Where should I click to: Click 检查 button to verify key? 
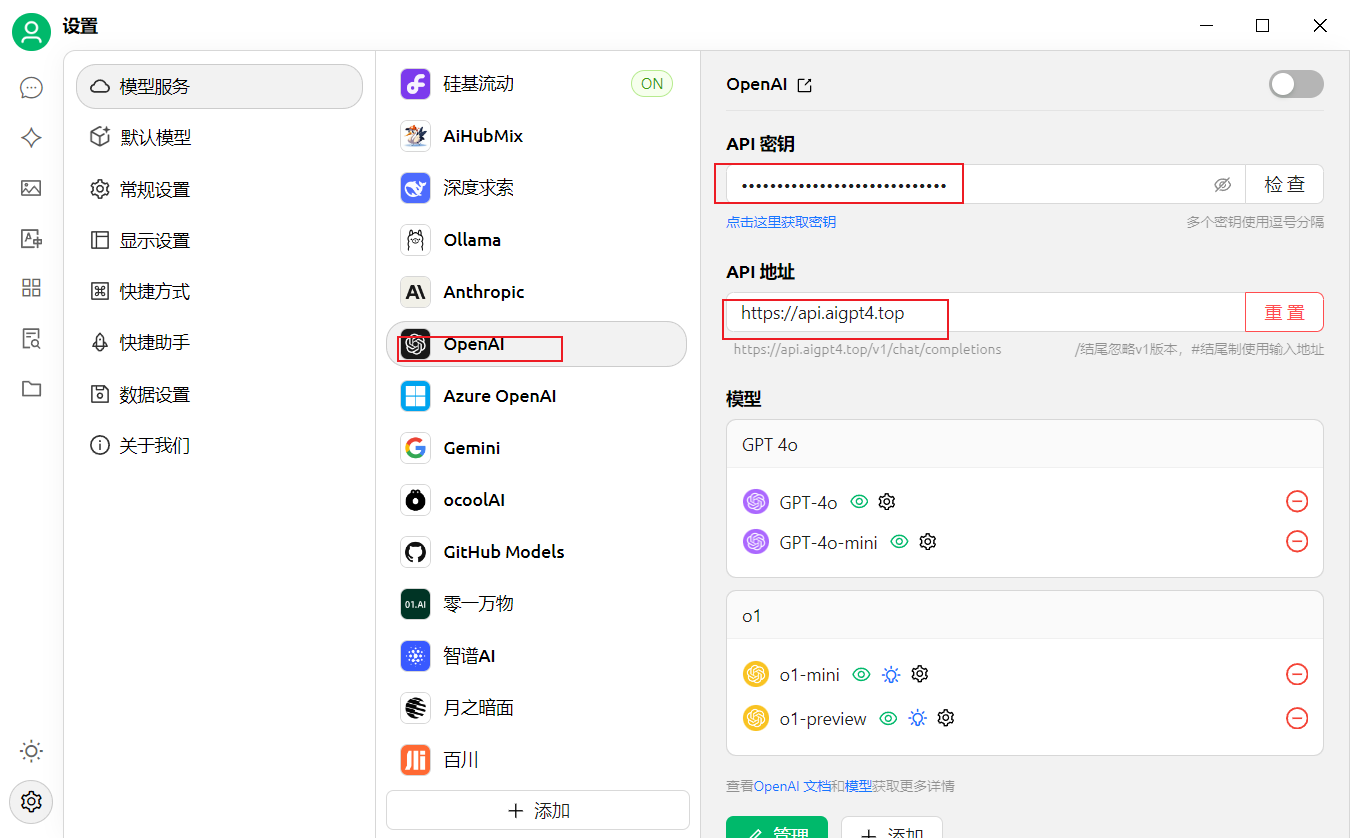1284,184
